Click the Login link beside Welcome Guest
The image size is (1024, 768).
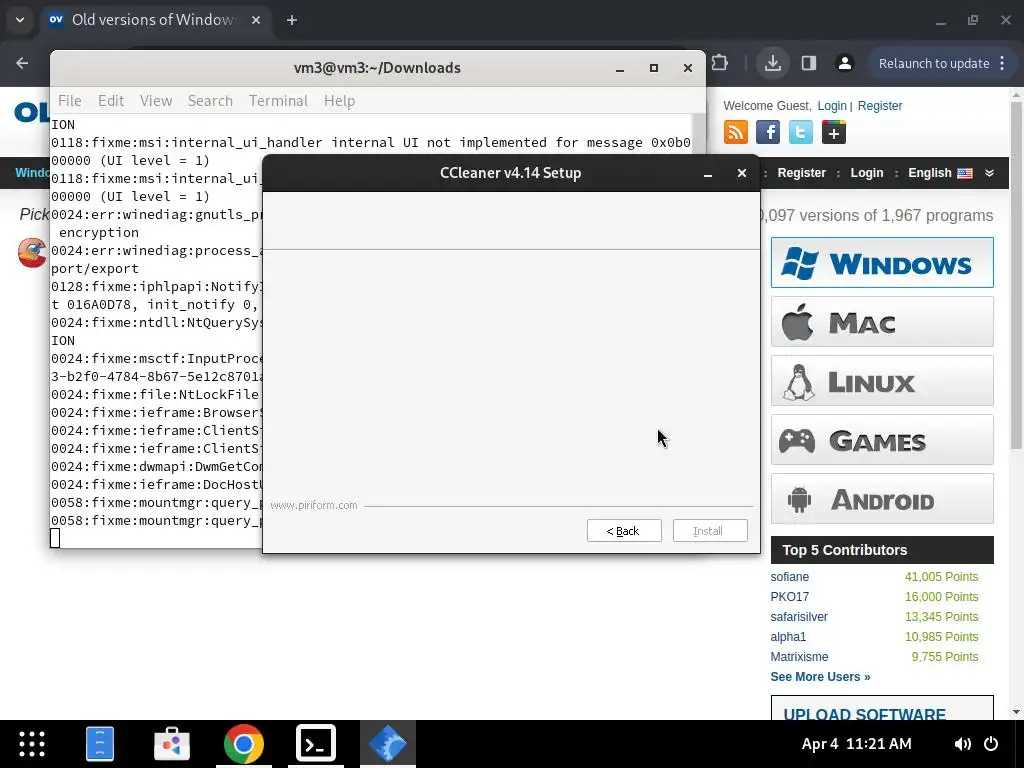click(832, 106)
